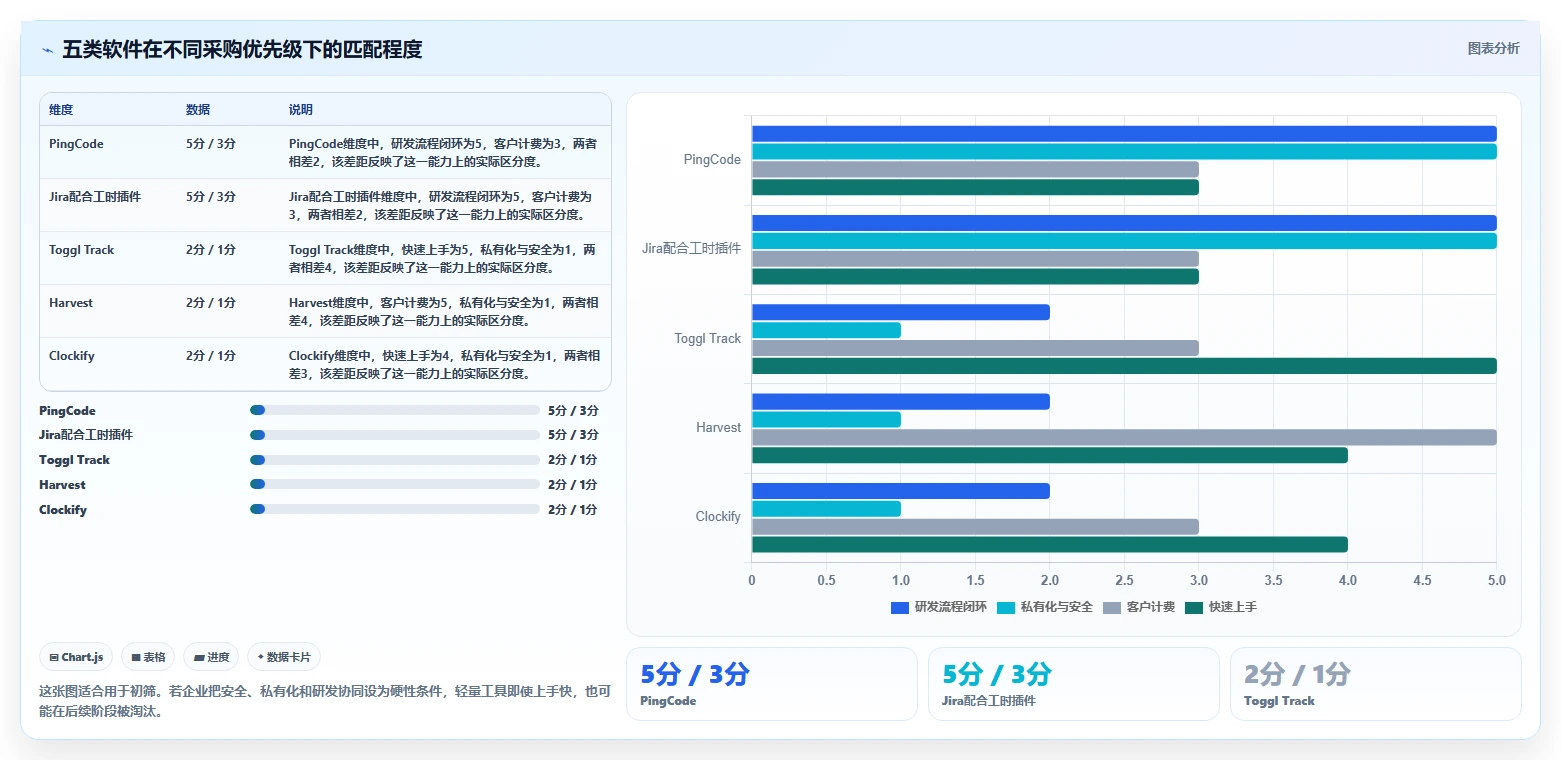Select the Toggl Track table row name

click(82, 250)
